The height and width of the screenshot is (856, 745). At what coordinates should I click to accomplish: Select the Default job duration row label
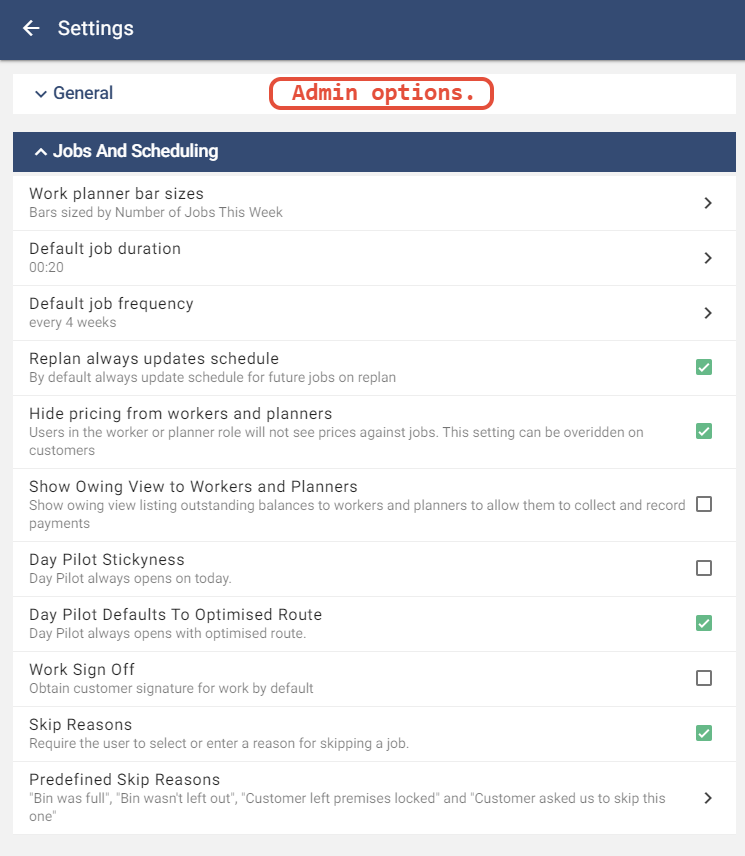click(105, 249)
